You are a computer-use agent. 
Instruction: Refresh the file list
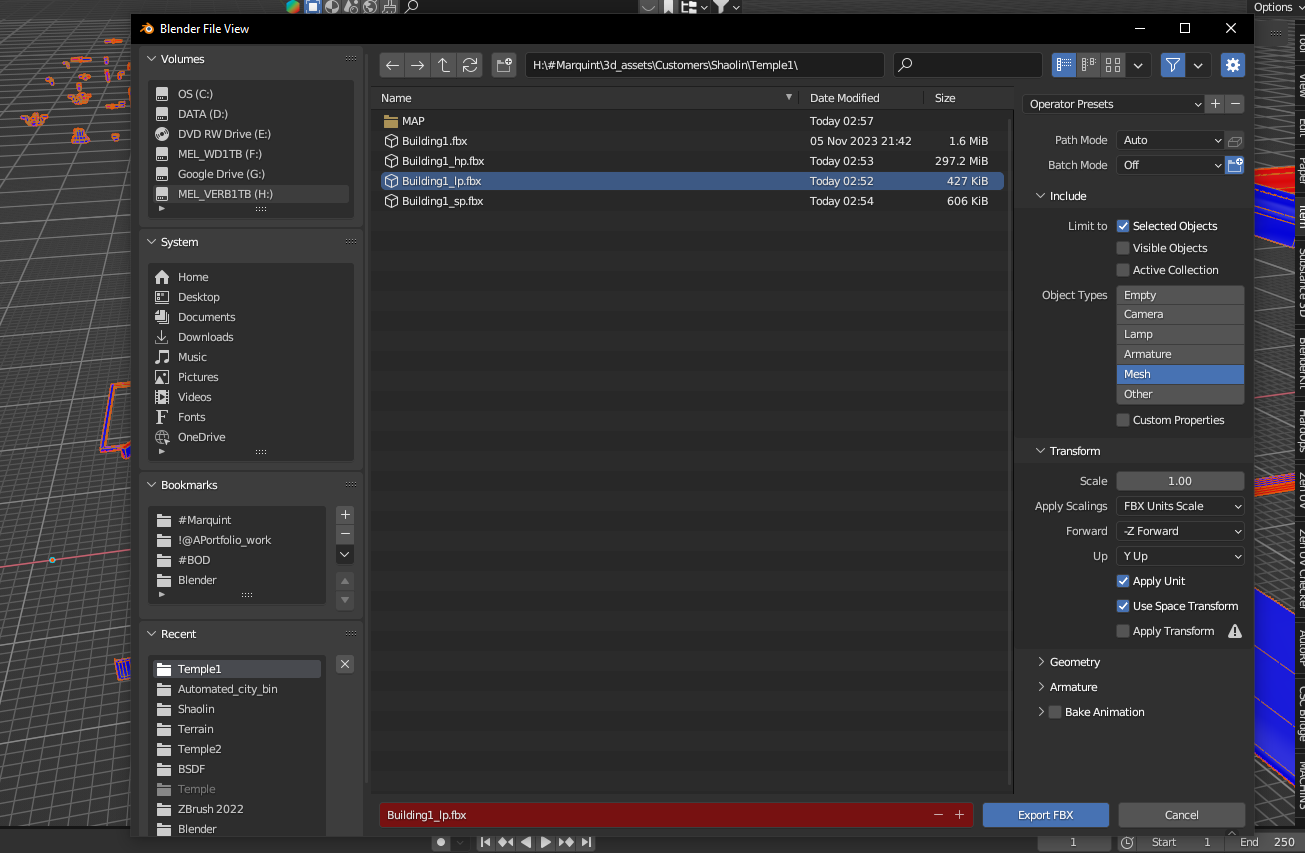469,64
